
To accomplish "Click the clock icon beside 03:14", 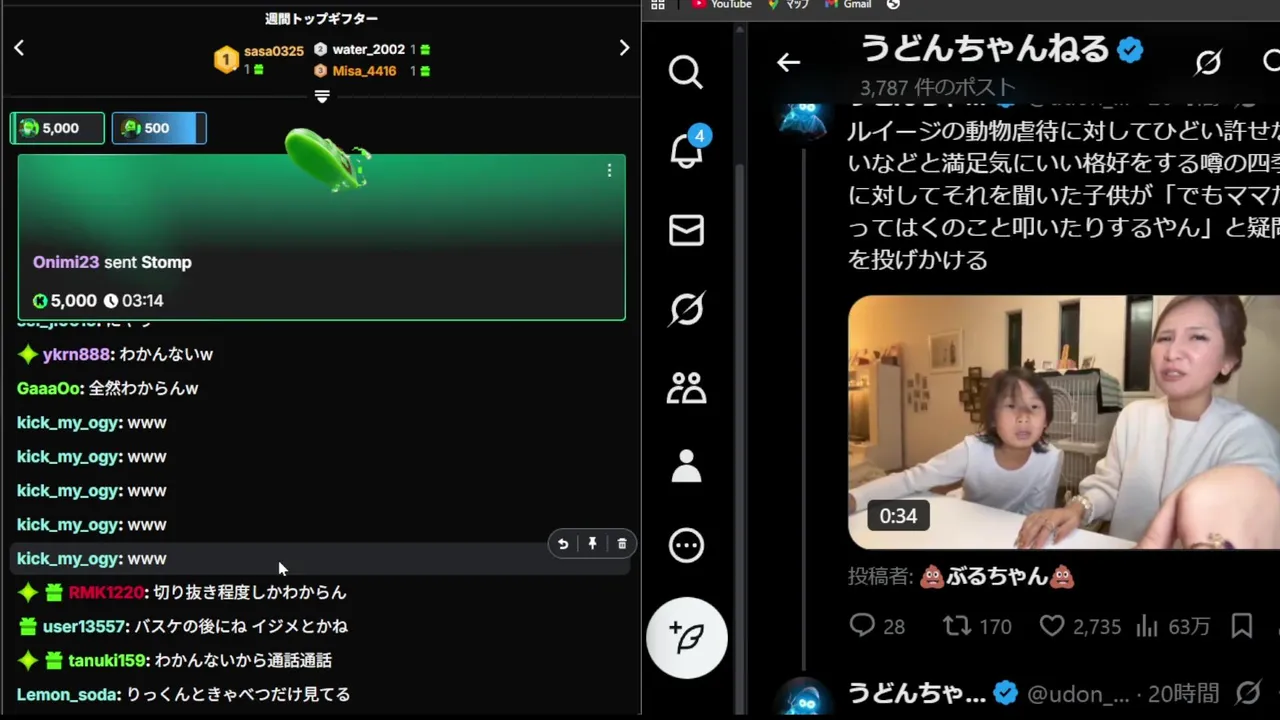I will pyautogui.click(x=111, y=300).
